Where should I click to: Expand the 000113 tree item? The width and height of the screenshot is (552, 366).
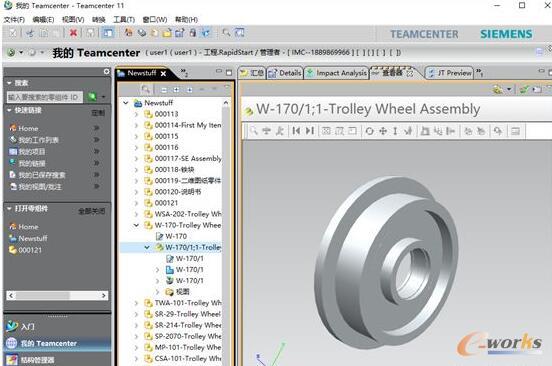point(137,114)
